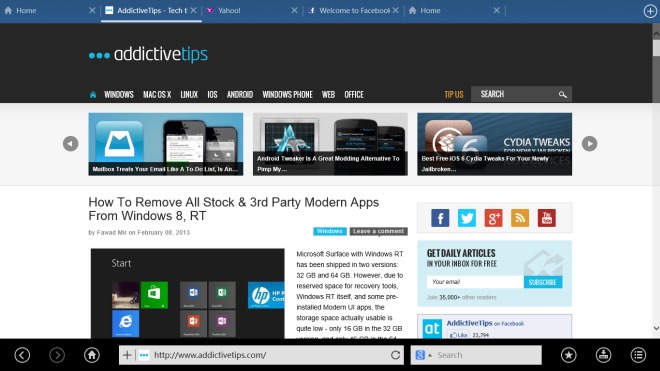Open the Windows Start screen article image
The width and height of the screenshot is (660, 371).
tap(188, 293)
